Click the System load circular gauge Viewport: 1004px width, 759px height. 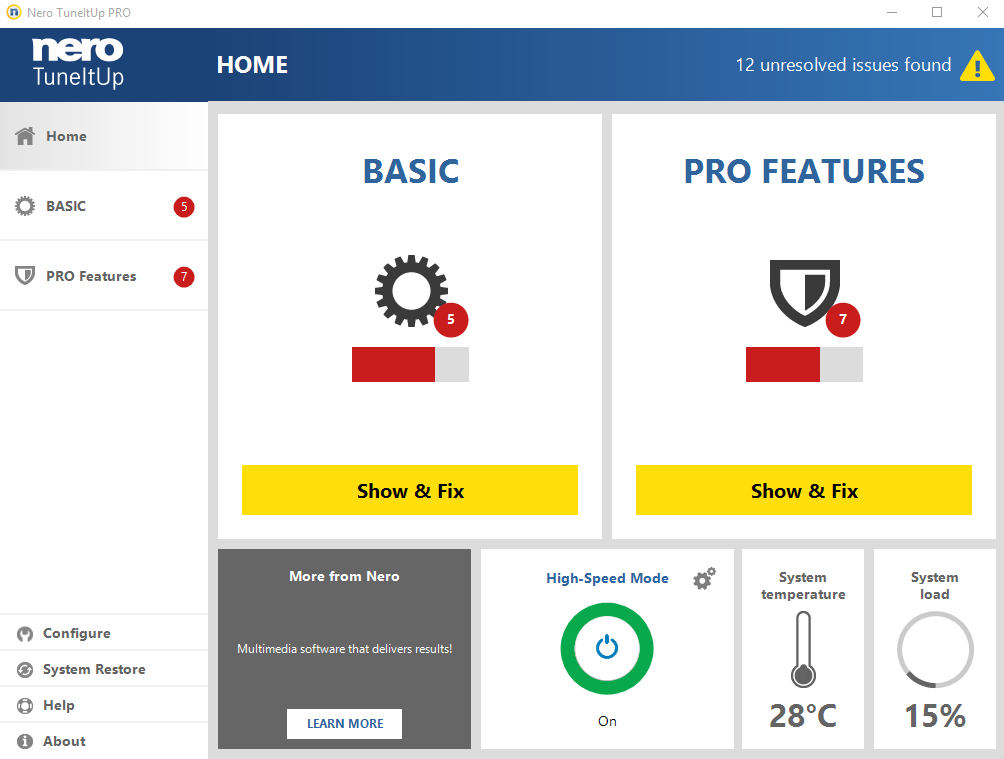(935, 649)
